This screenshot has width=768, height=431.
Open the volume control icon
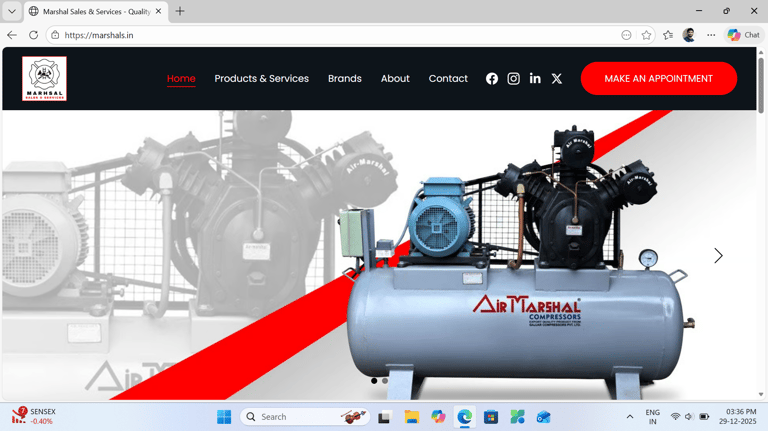pos(689,417)
